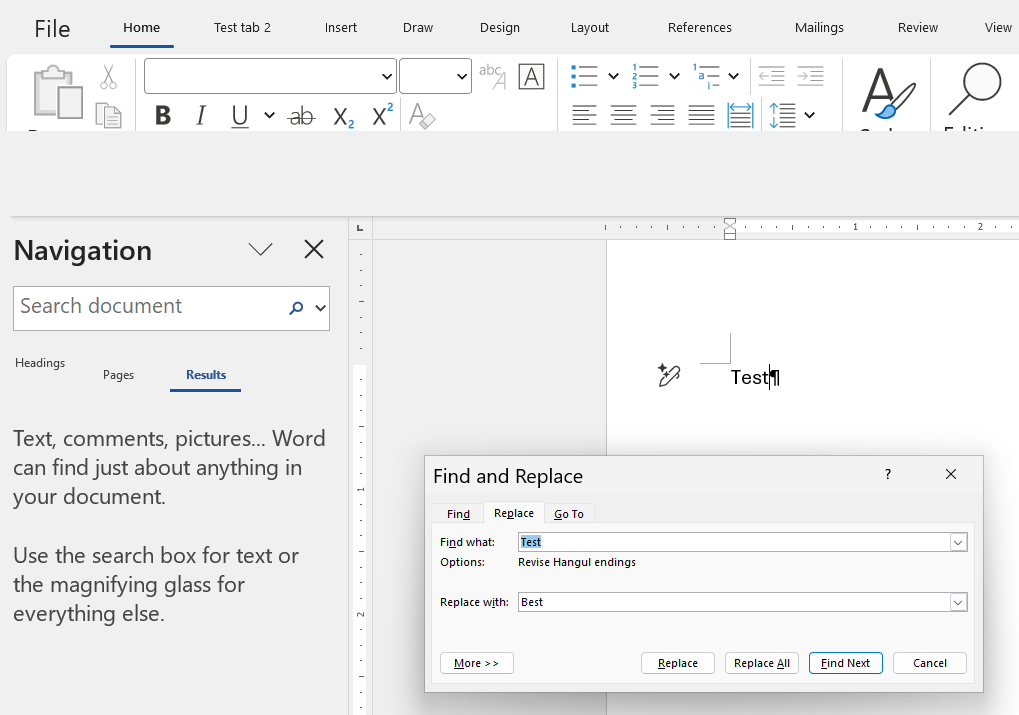Select Center paragraph alignment icon
The width and height of the screenshot is (1019, 715).
pyautogui.click(x=623, y=116)
